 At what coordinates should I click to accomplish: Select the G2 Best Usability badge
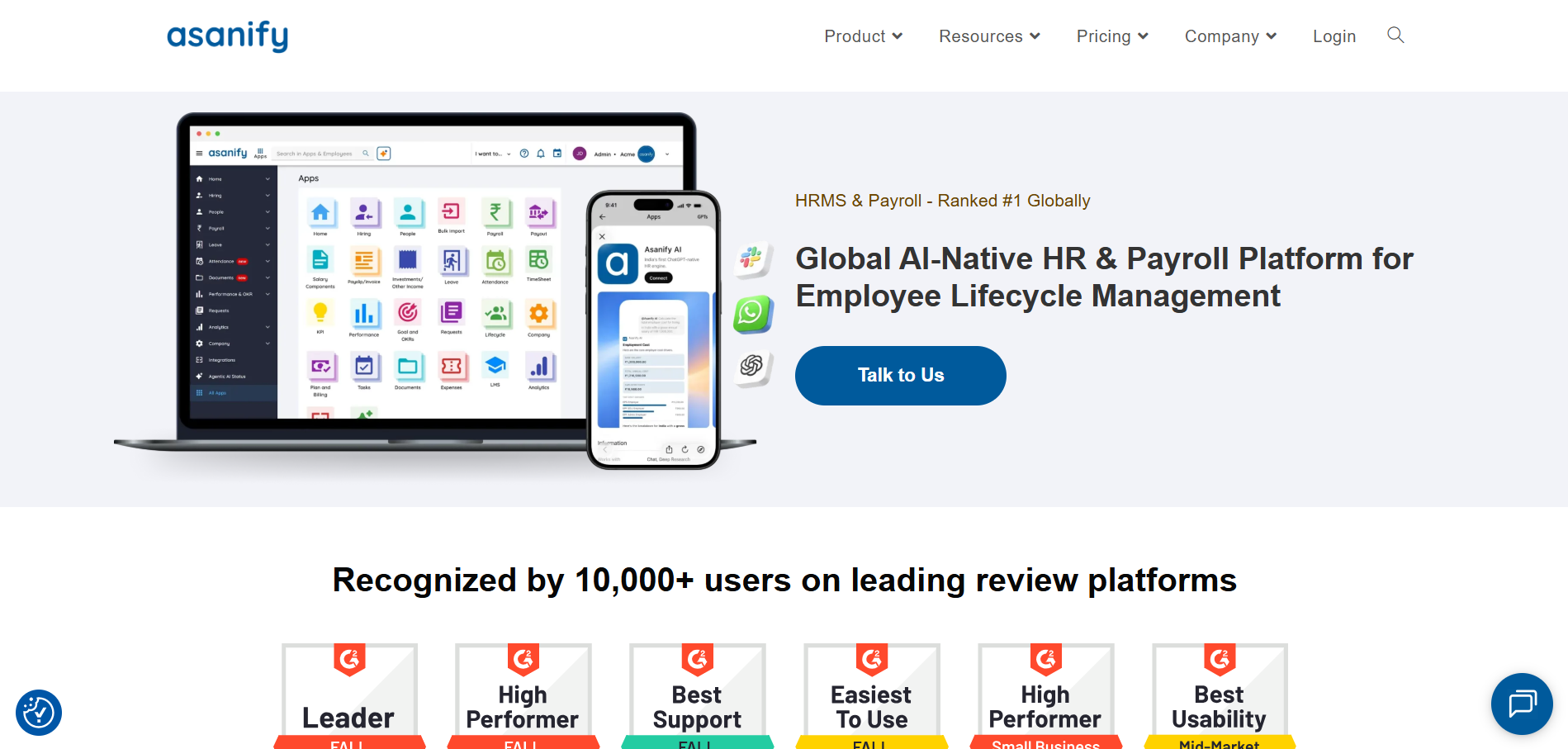pos(1220,696)
